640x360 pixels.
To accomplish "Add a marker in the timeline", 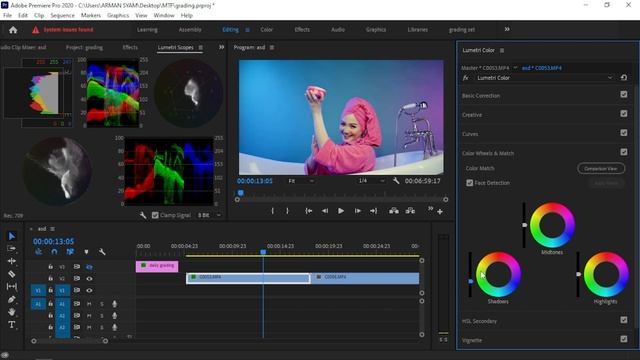I will tap(86, 252).
